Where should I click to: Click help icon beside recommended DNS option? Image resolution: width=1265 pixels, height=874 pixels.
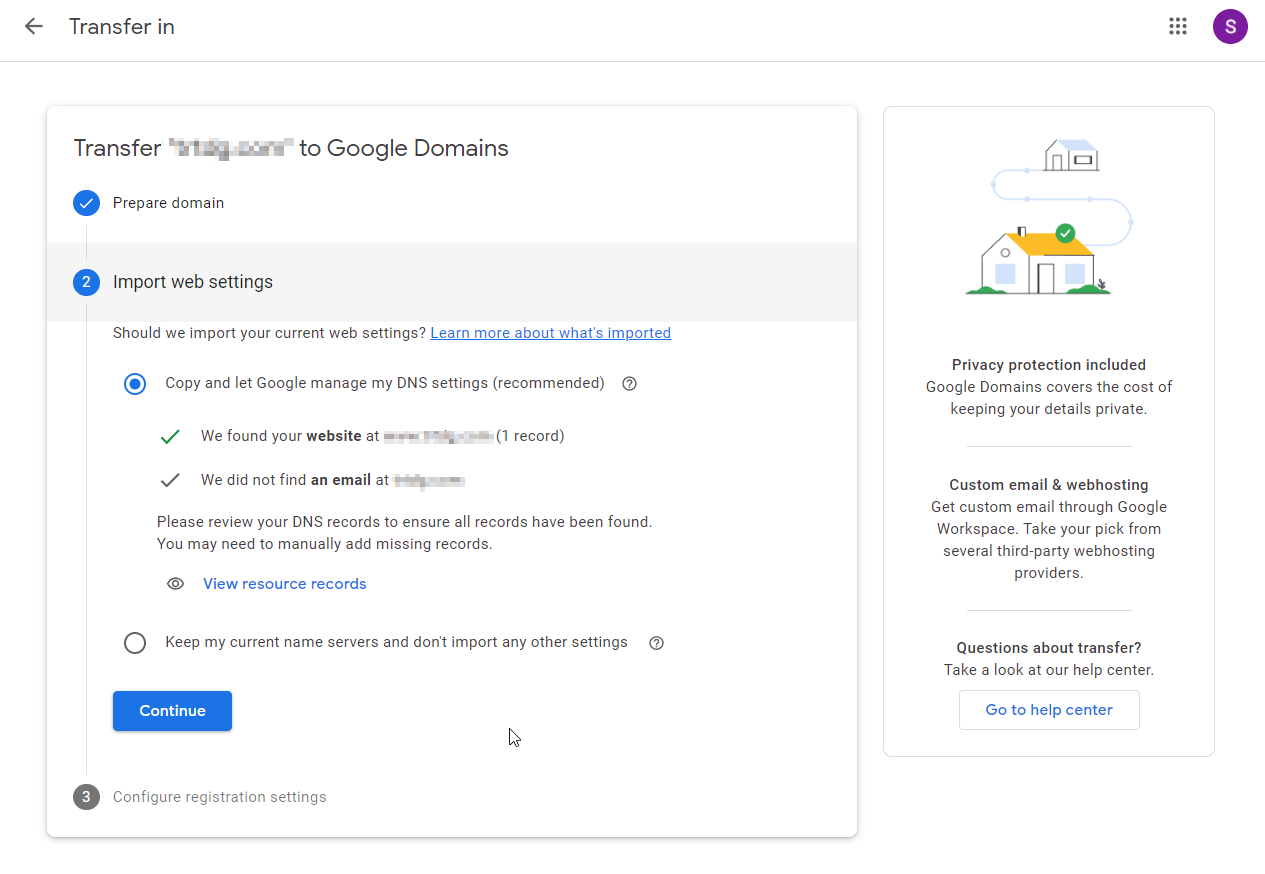[630, 384]
